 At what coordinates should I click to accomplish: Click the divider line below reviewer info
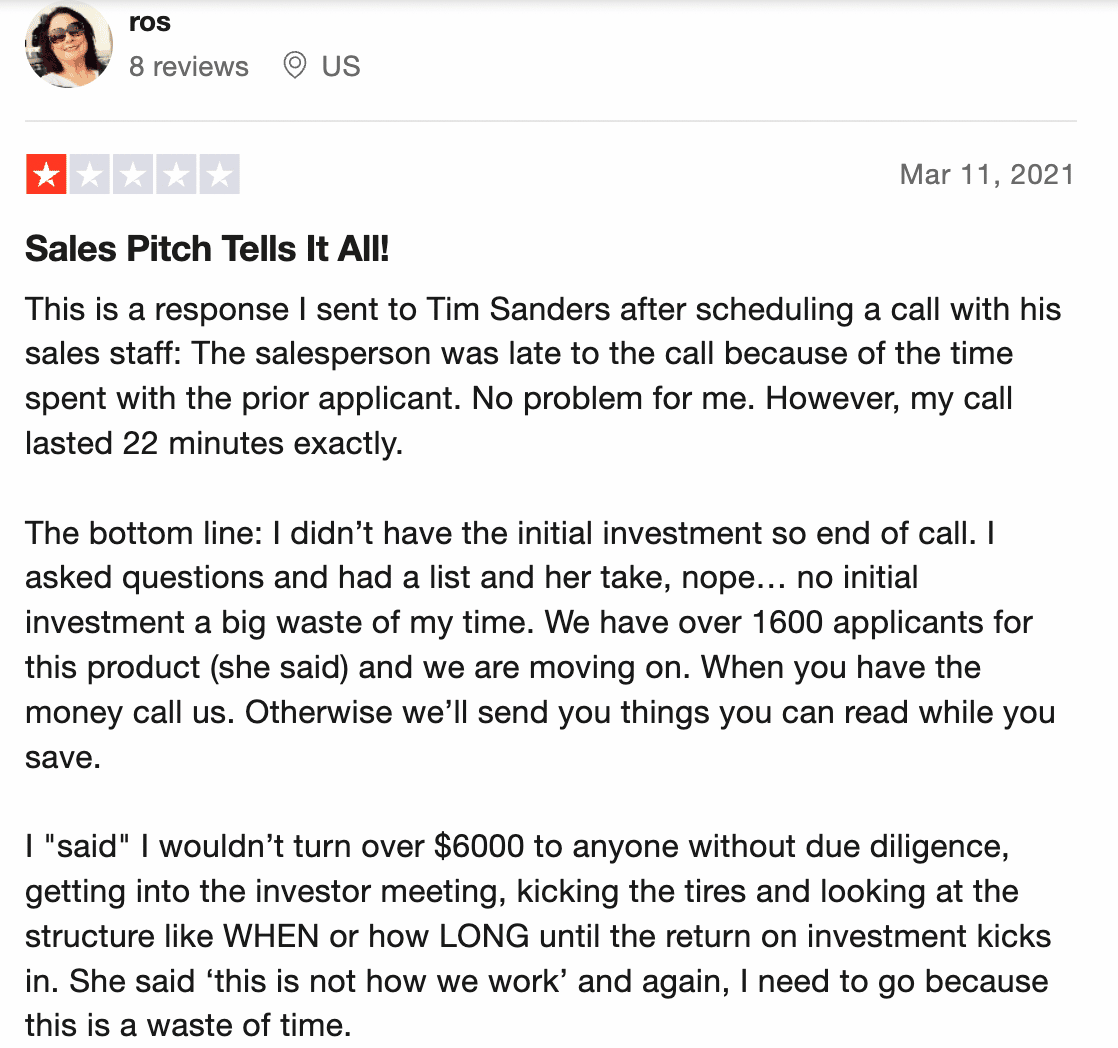550,121
